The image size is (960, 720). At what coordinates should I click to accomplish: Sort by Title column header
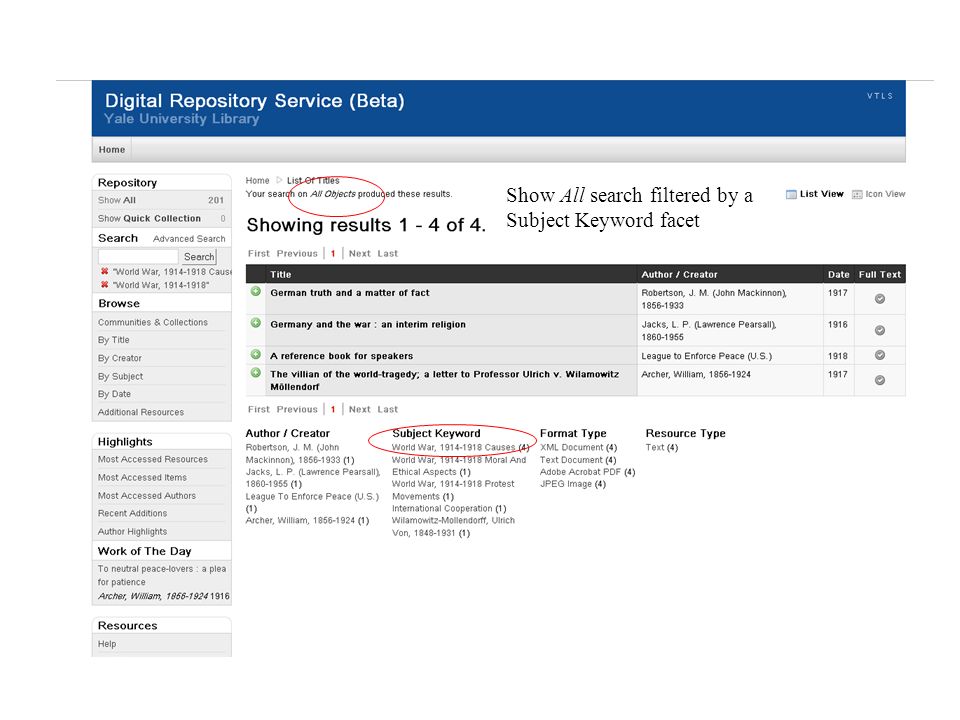(x=280, y=274)
